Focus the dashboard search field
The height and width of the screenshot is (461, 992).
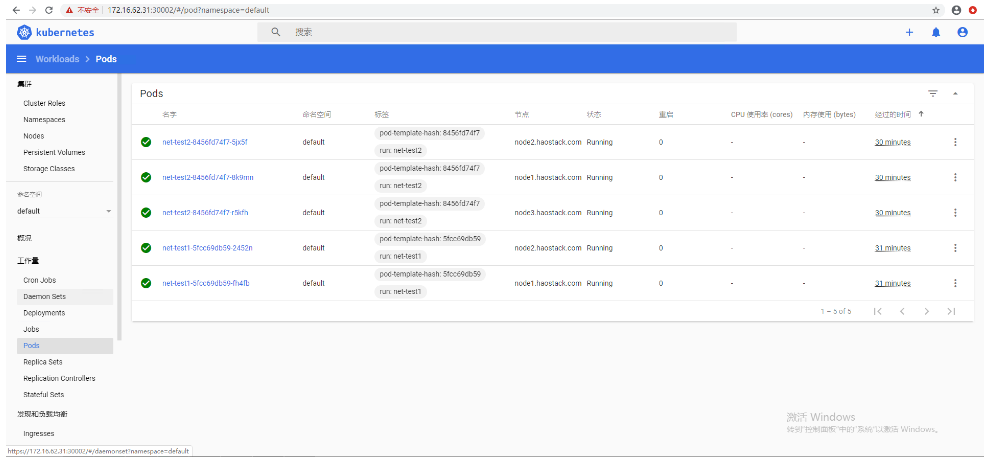[497, 32]
